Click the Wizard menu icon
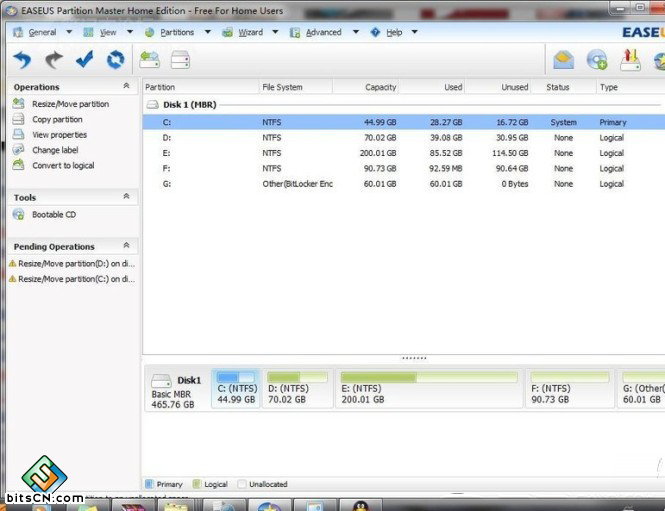 (x=227, y=32)
